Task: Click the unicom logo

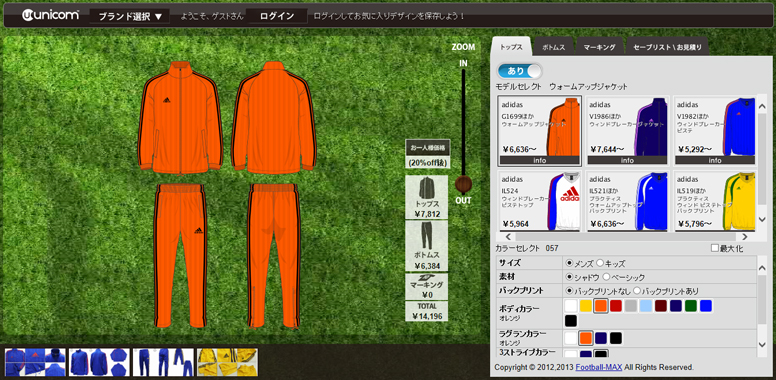Action: tap(50, 15)
